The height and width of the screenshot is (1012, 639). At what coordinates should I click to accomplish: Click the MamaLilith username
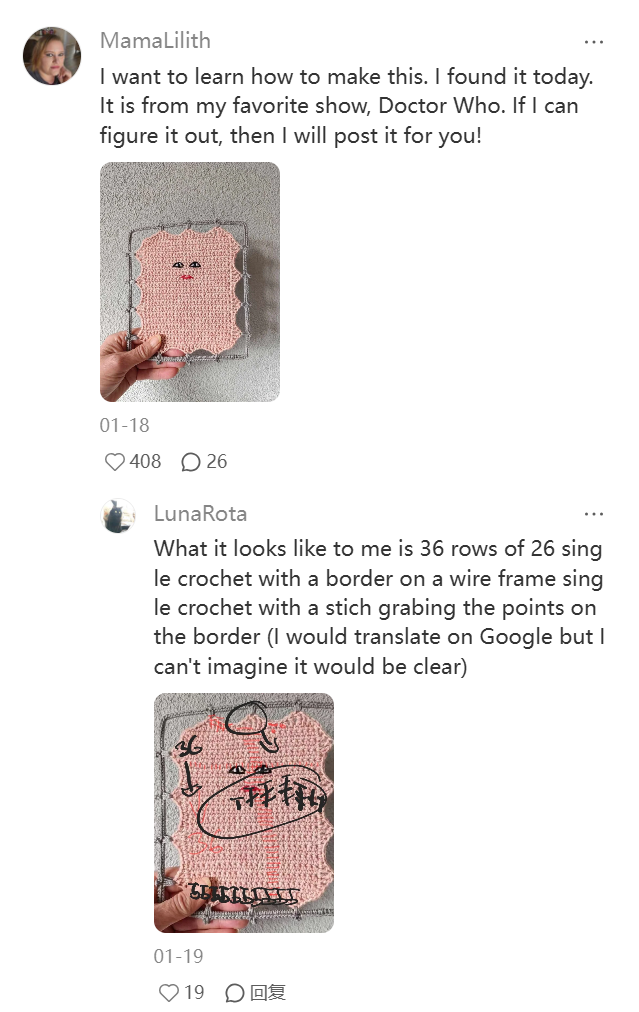tap(156, 41)
